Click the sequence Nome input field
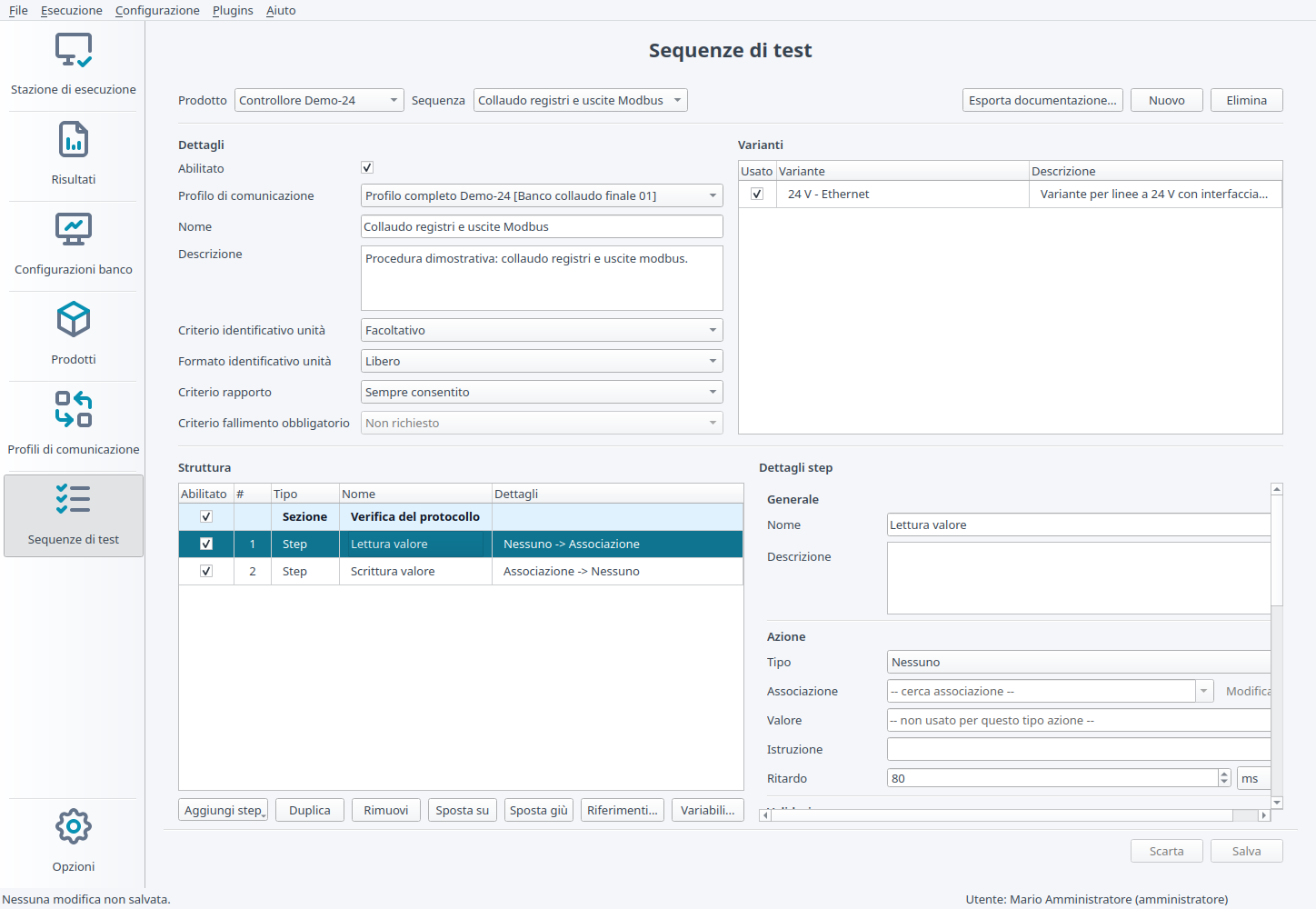Image resolution: width=1316 pixels, height=909 pixels. click(542, 226)
